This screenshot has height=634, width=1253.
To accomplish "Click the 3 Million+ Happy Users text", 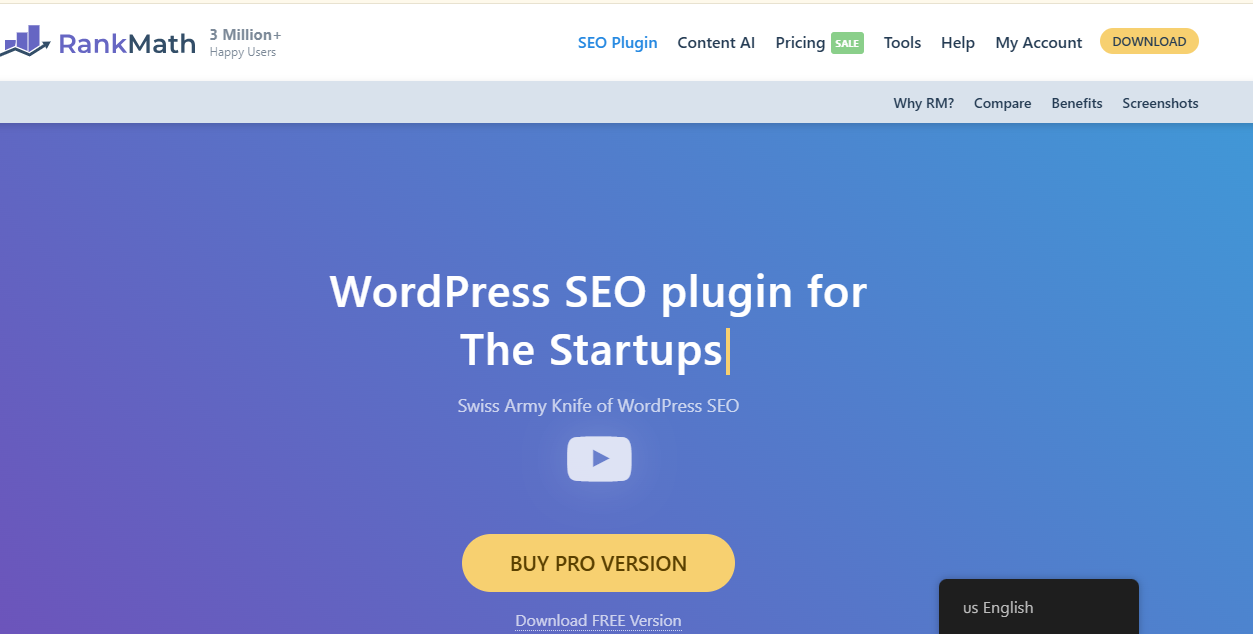I will pos(245,42).
